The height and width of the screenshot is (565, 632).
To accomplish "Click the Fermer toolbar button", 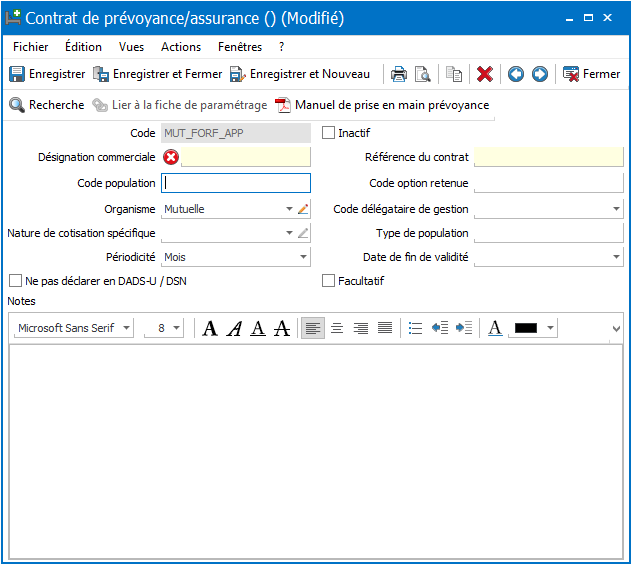I will tap(591, 74).
